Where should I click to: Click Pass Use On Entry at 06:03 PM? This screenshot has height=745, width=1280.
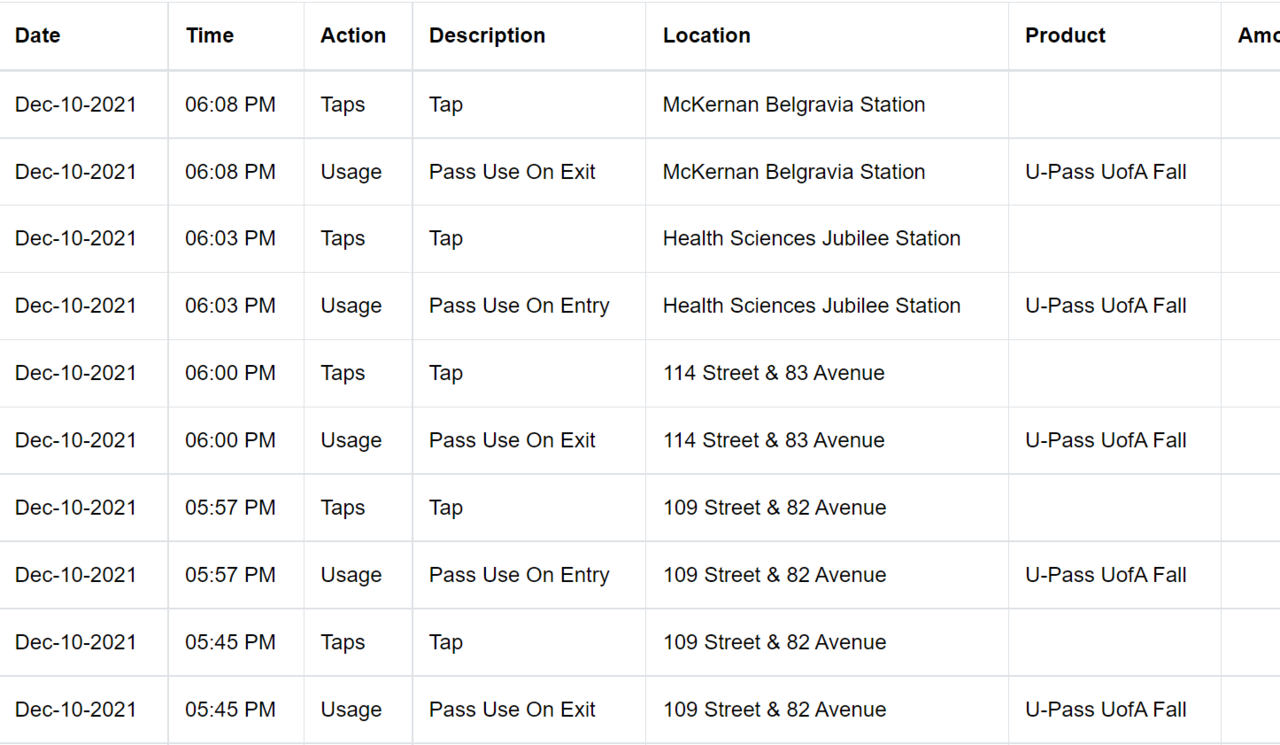click(x=519, y=306)
